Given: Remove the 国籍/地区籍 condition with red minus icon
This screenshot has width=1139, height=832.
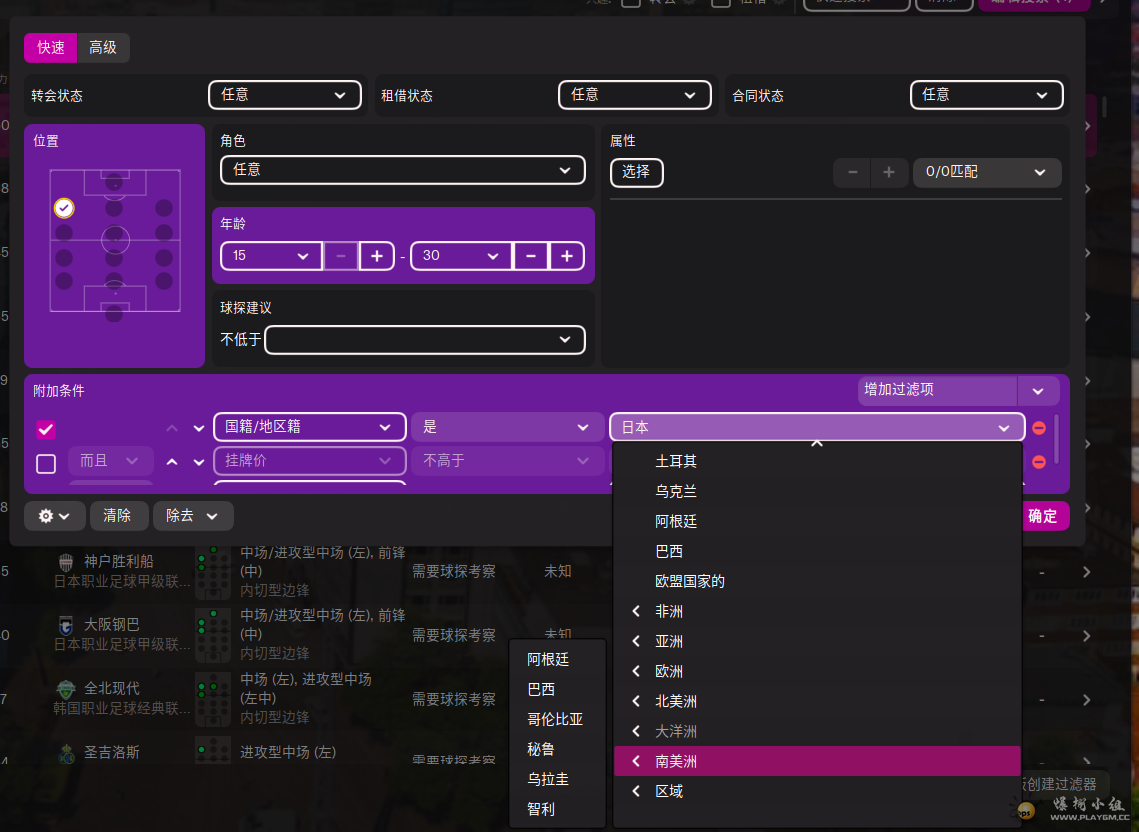Looking at the screenshot, I should 1038,428.
